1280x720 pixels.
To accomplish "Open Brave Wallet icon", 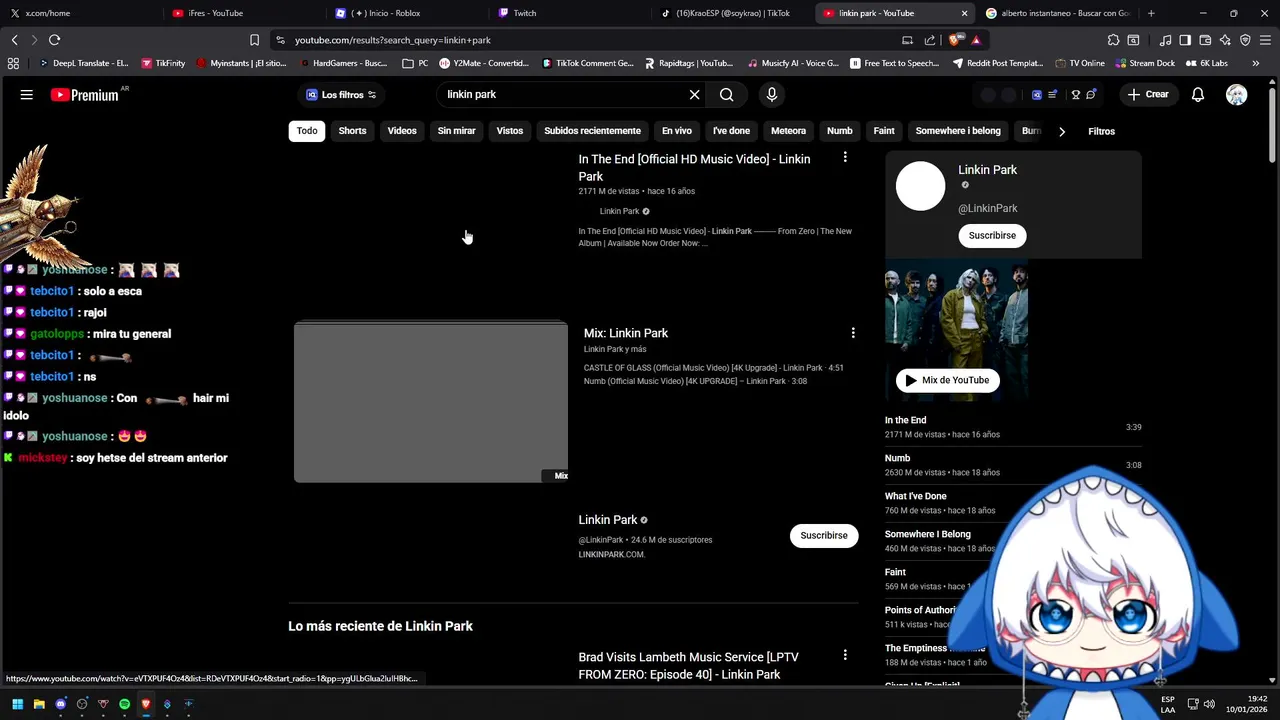I will [1205, 40].
